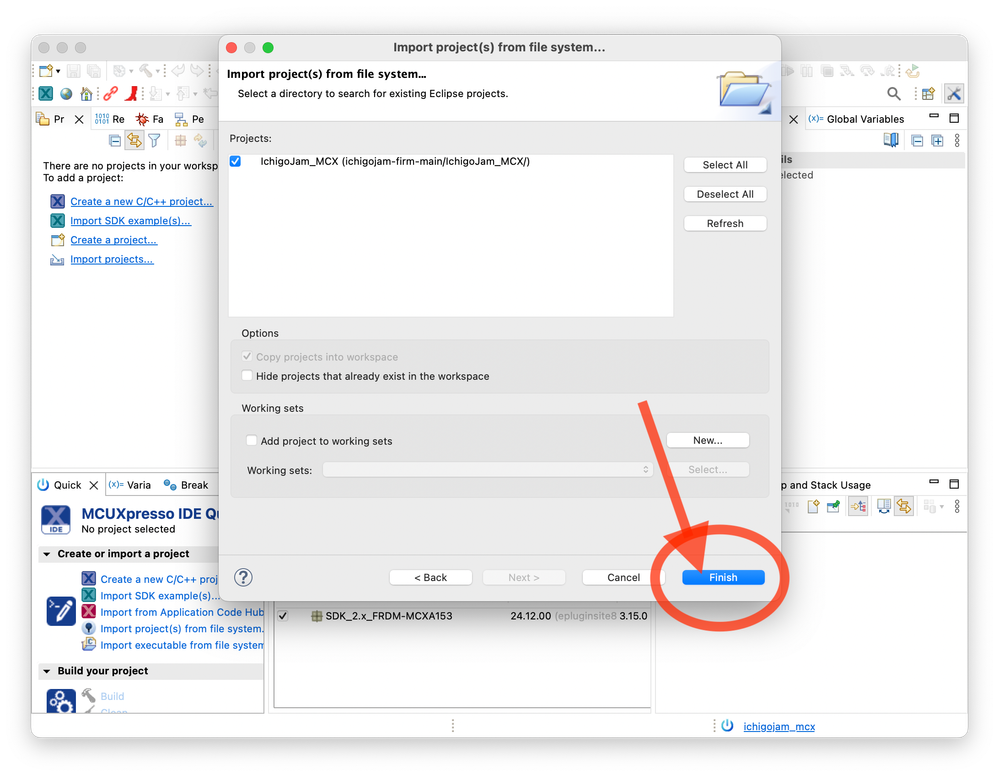Open the ichigojam_mcx status bar link
Screen dimensions: 999x776
point(779,727)
